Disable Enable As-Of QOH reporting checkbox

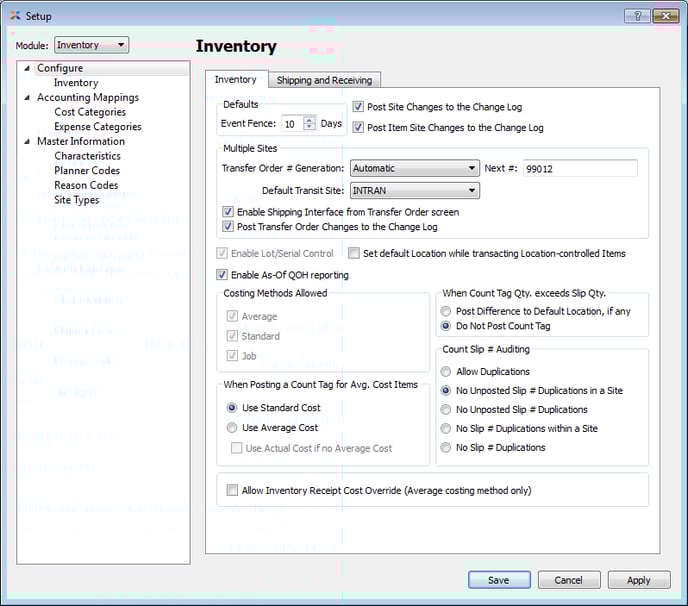tap(222, 275)
